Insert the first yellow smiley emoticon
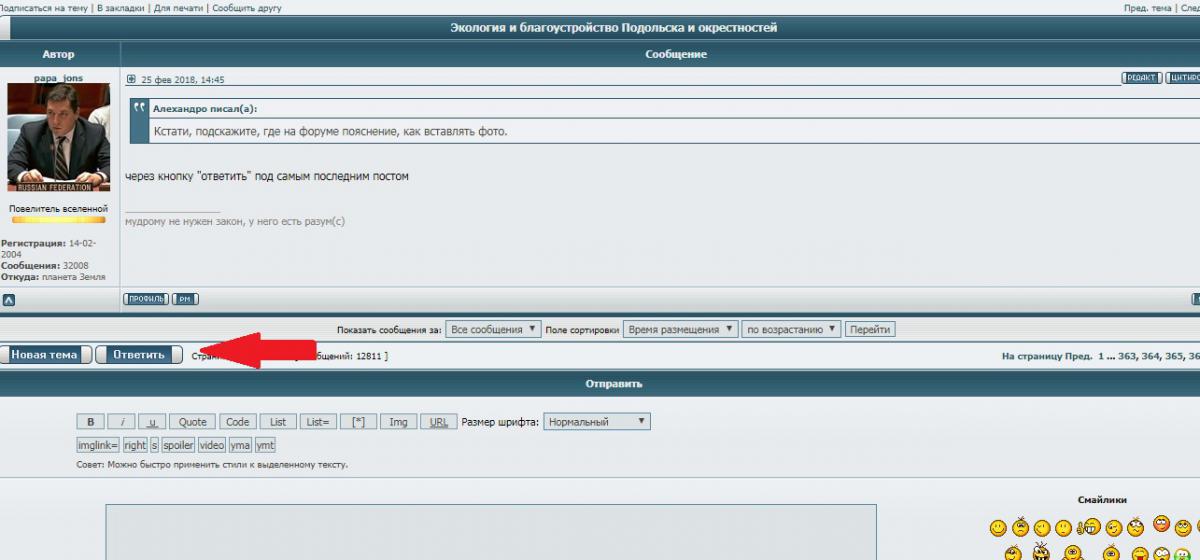Image resolution: width=1200 pixels, height=560 pixels. coord(997,528)
